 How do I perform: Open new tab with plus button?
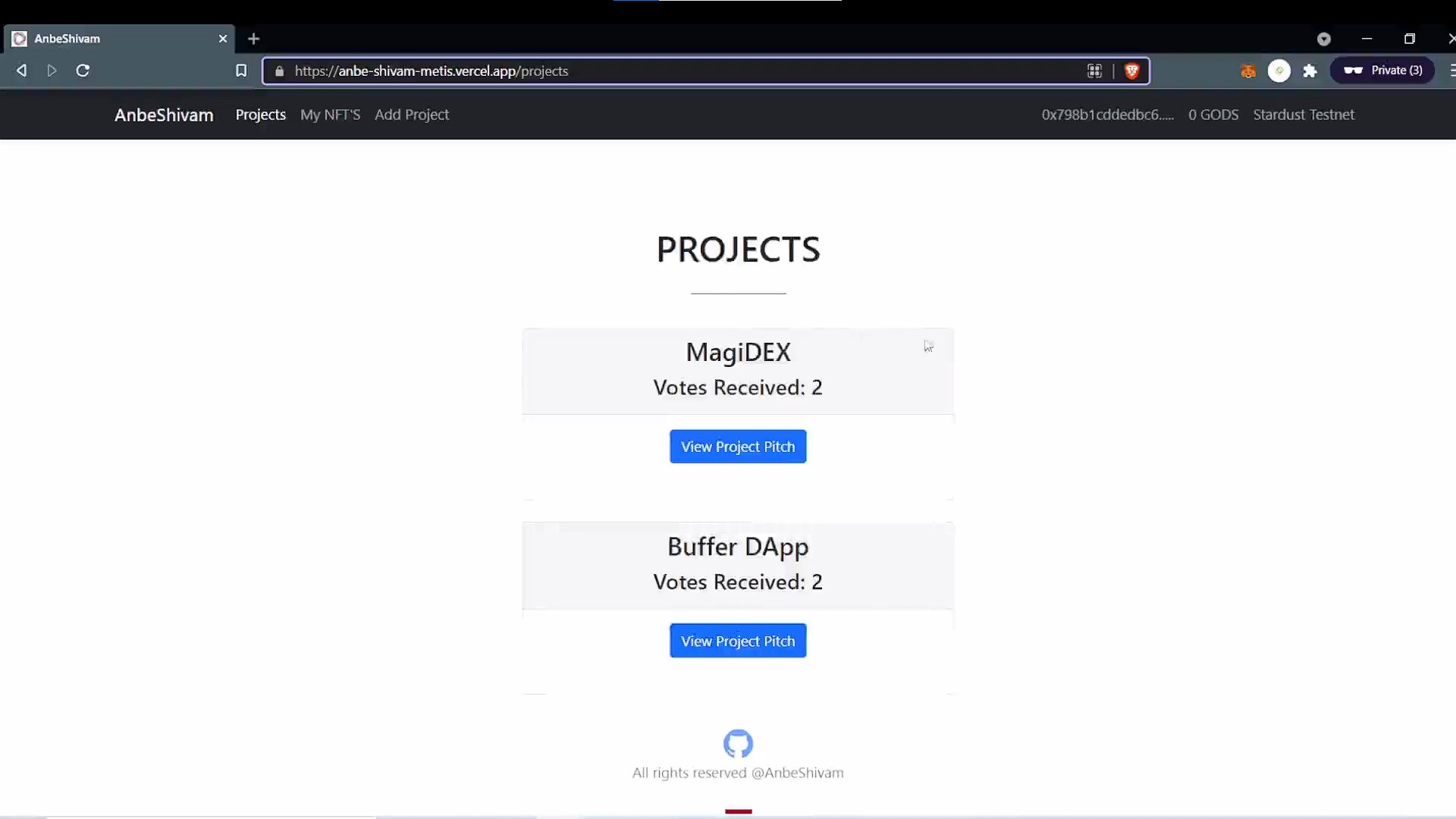(253, 39)
